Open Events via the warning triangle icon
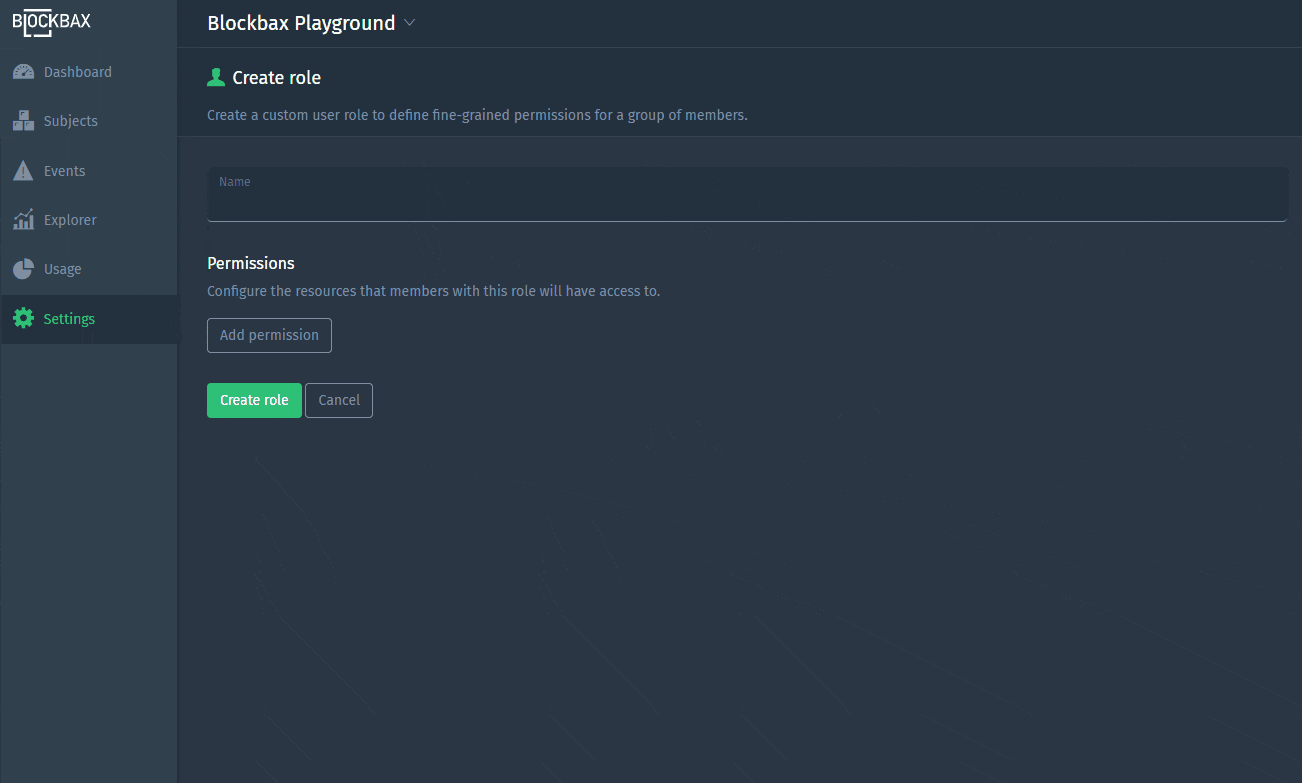1302x783 pixels. pos(23,170)
